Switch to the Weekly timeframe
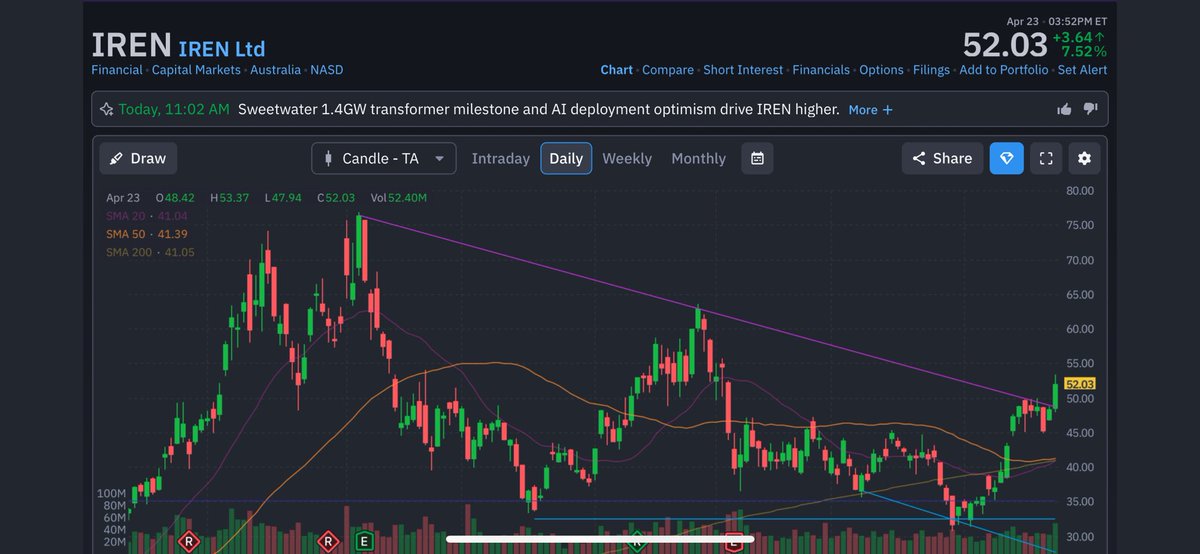Viewport: 1200px width, 554px height. tap(627, 158)
